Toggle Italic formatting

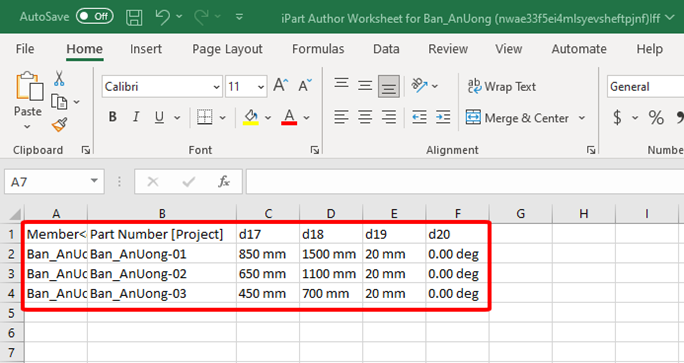(x=136, y=117)
